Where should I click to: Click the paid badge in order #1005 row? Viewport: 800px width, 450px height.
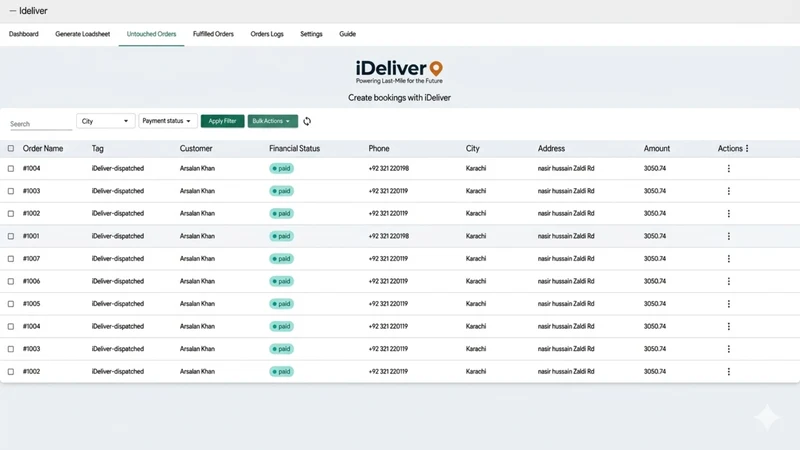282,304
